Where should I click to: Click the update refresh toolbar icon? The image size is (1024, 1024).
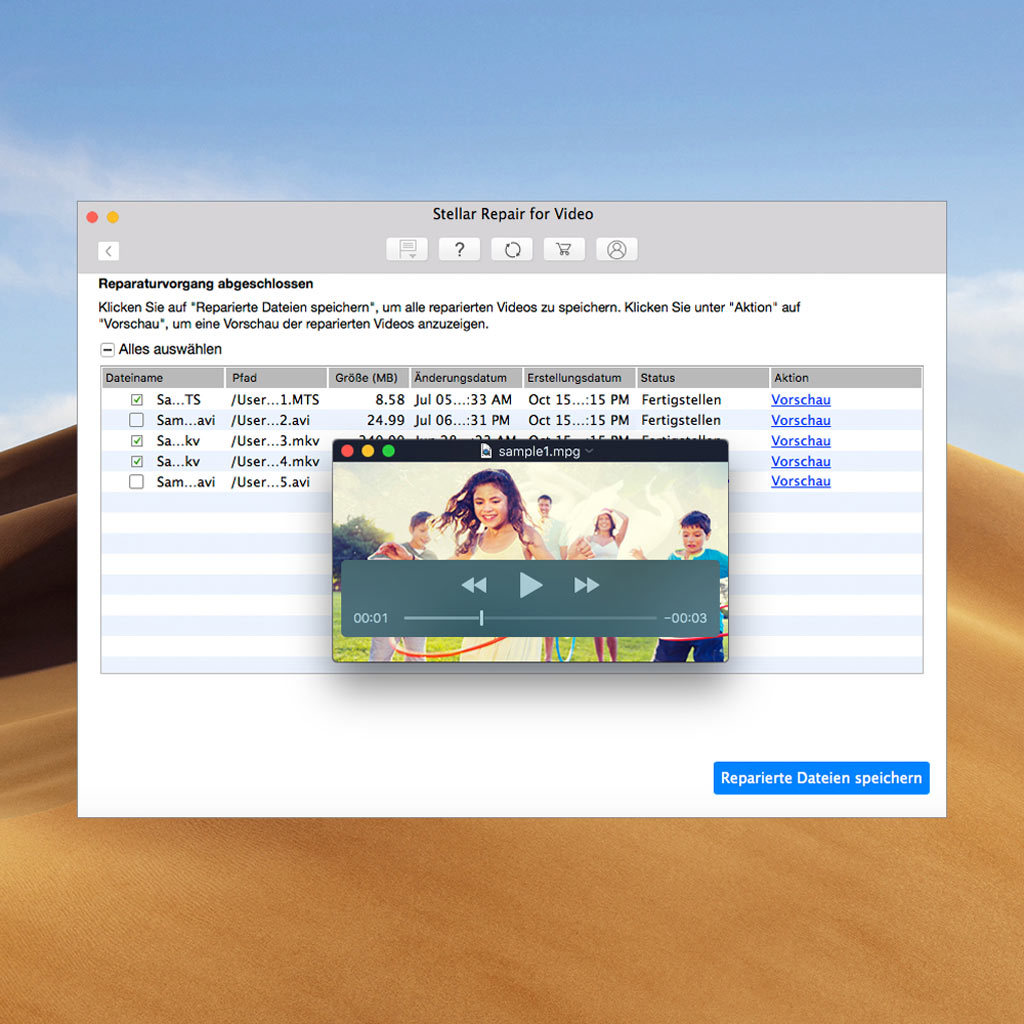[512, 249]
